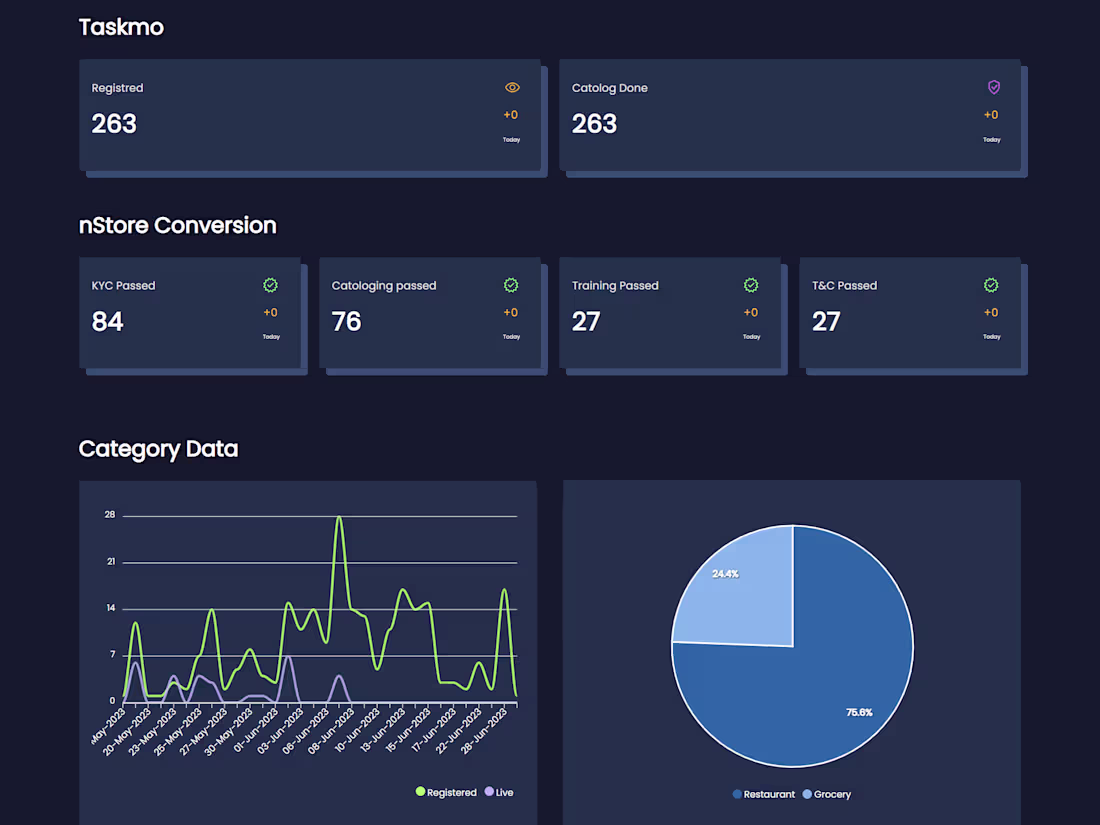Collapse the Category Data section
The width and height of the screenshot is (1100, 825).
tap(158, 449)
